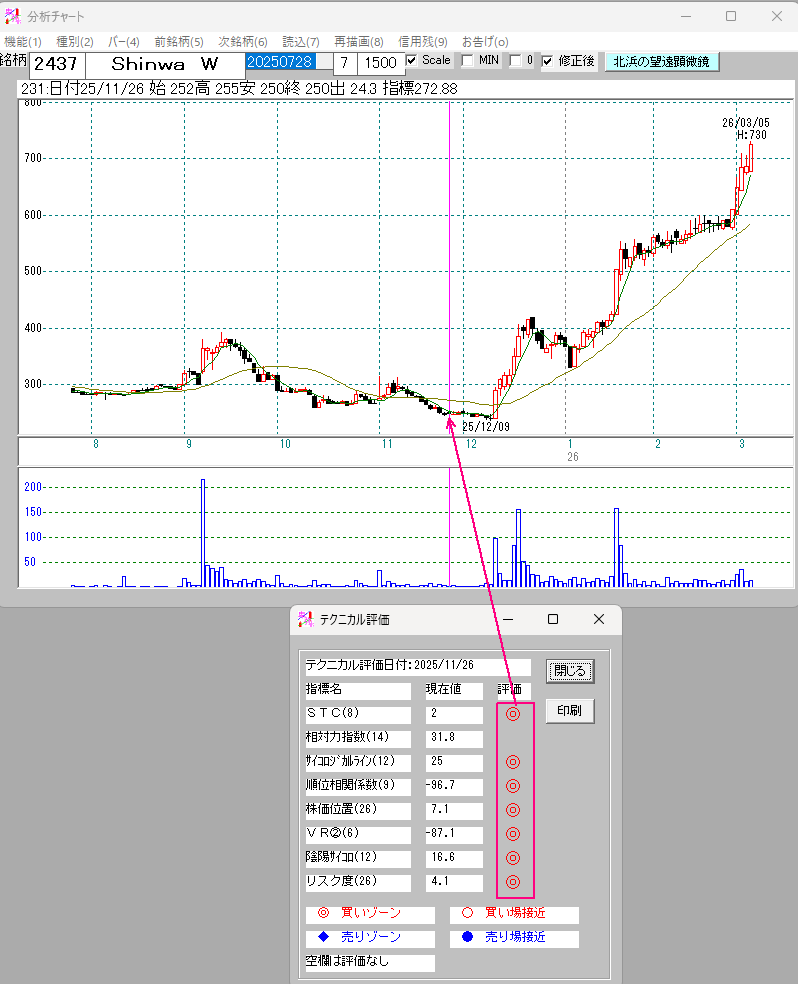
Task: Minimize the テクニカル評価 window
Action: click(x=508, y=619)
